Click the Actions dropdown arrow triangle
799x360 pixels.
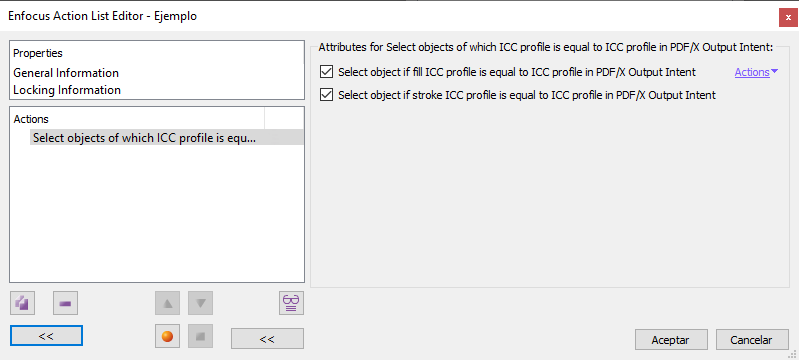775,72
